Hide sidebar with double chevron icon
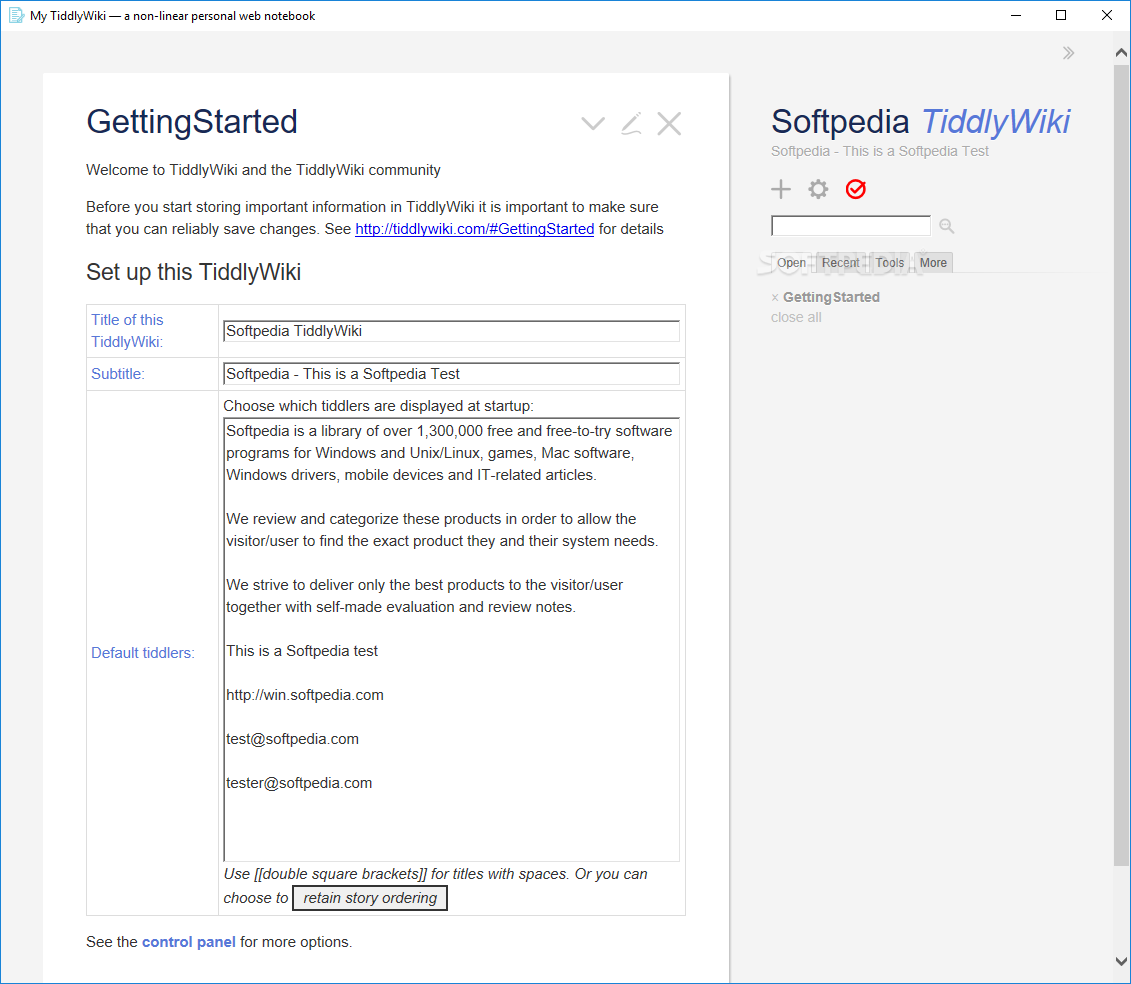 point(1068,53)
